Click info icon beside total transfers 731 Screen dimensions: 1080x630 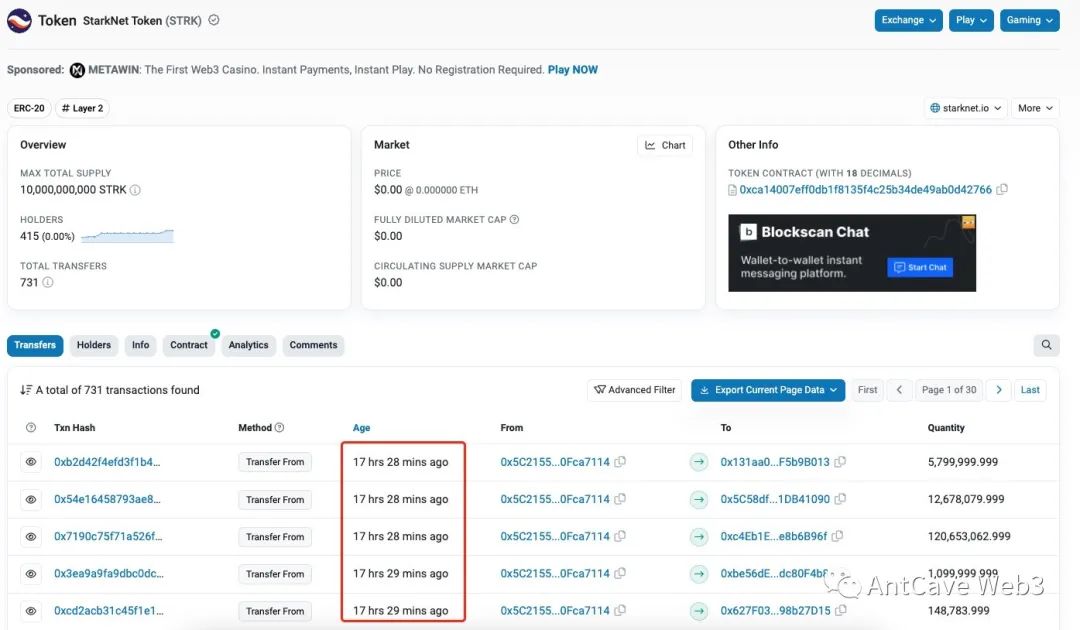pos(48,282)
